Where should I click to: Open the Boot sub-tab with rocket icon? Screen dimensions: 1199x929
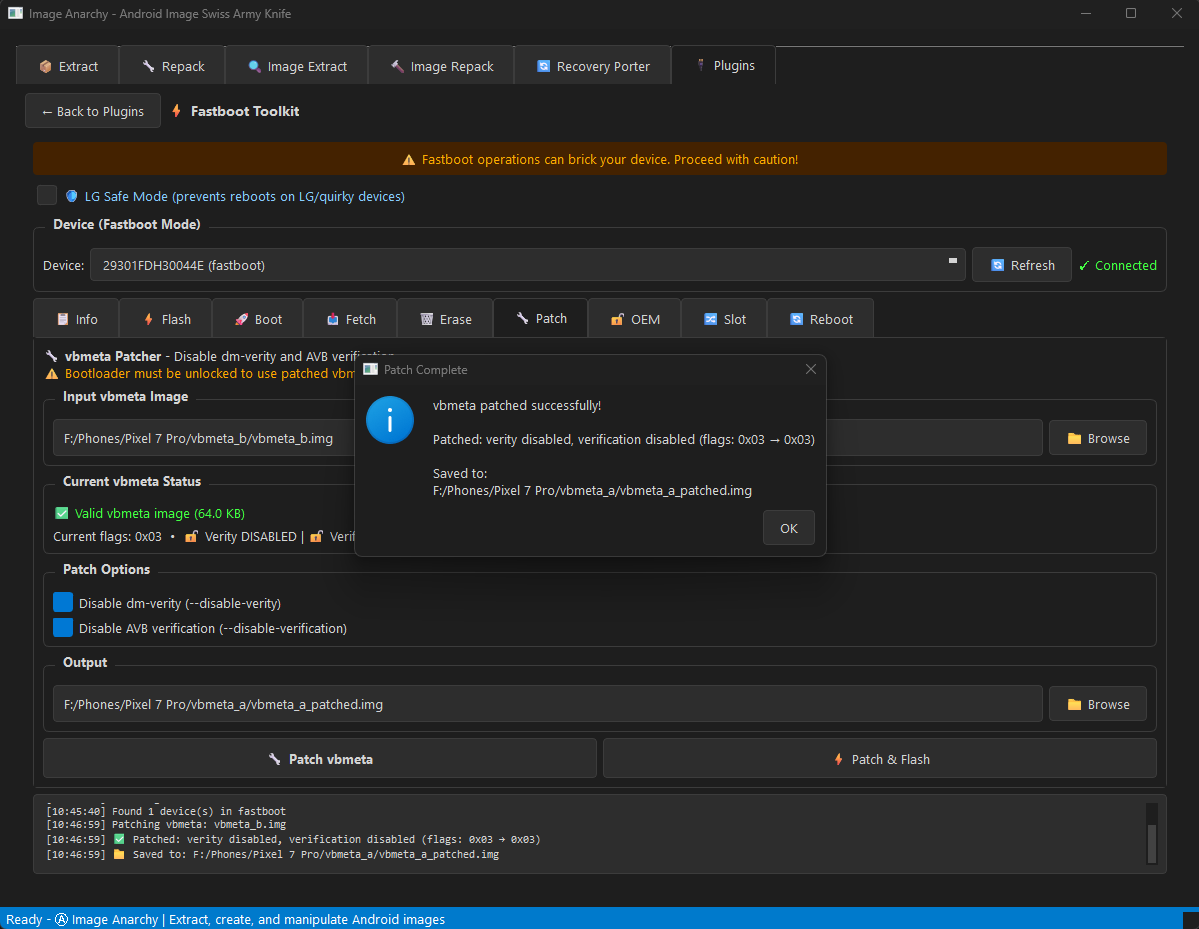(257, 319)
